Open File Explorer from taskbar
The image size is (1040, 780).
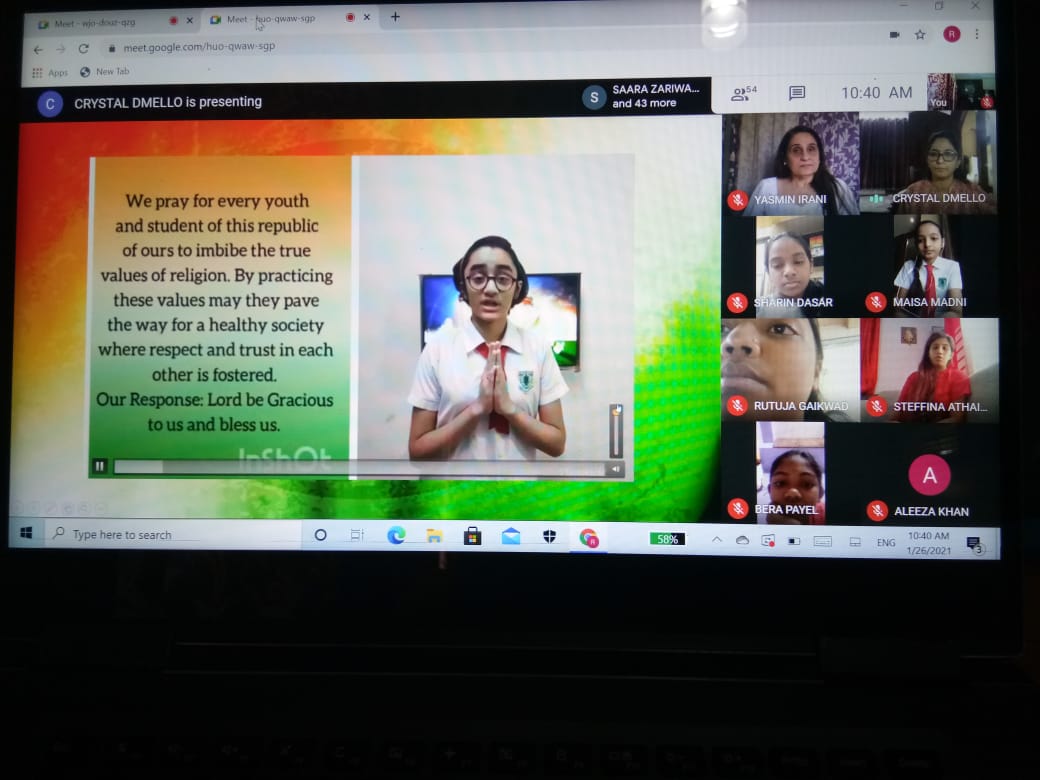[x=434, y=536]
